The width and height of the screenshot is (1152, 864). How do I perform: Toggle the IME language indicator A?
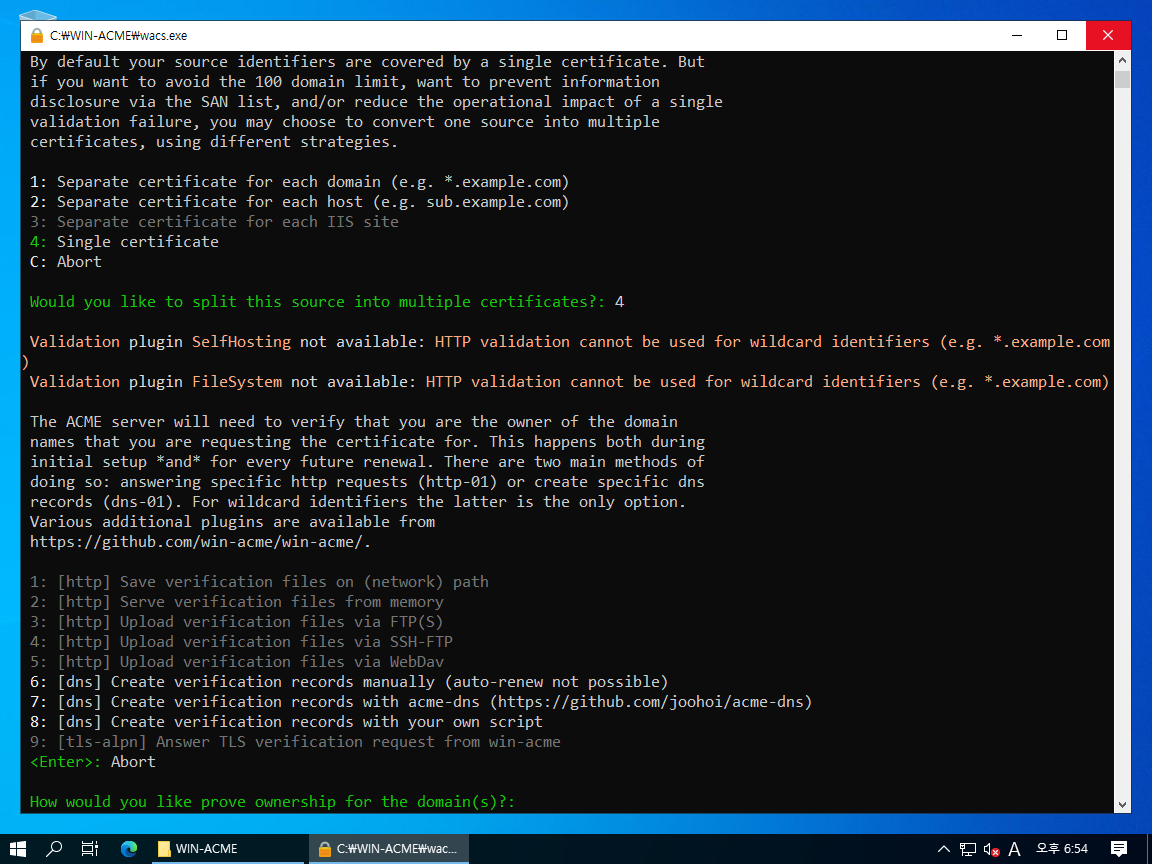click(x=1015, y=849)
